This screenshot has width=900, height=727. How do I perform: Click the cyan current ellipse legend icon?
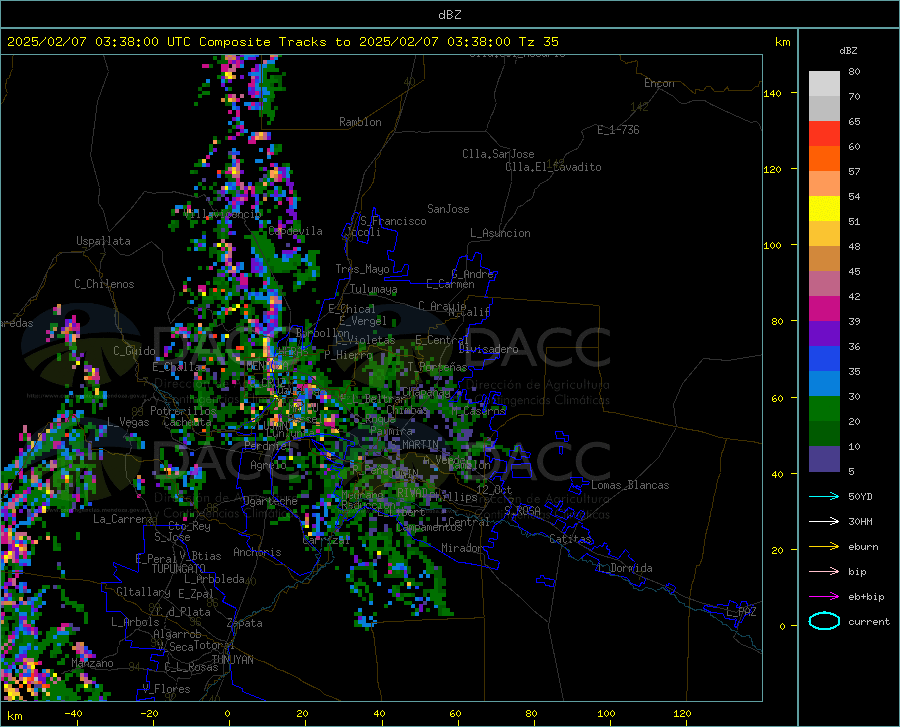pos(824,621)
